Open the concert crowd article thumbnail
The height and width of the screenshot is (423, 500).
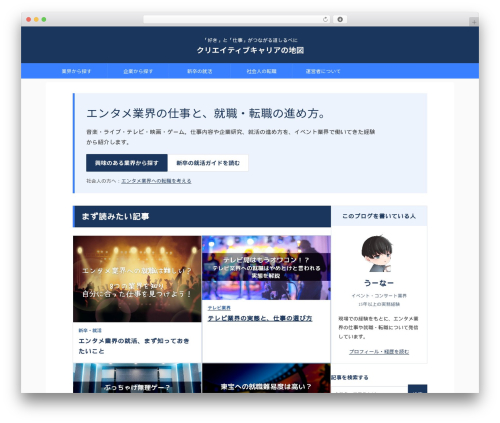coord(137,279)
